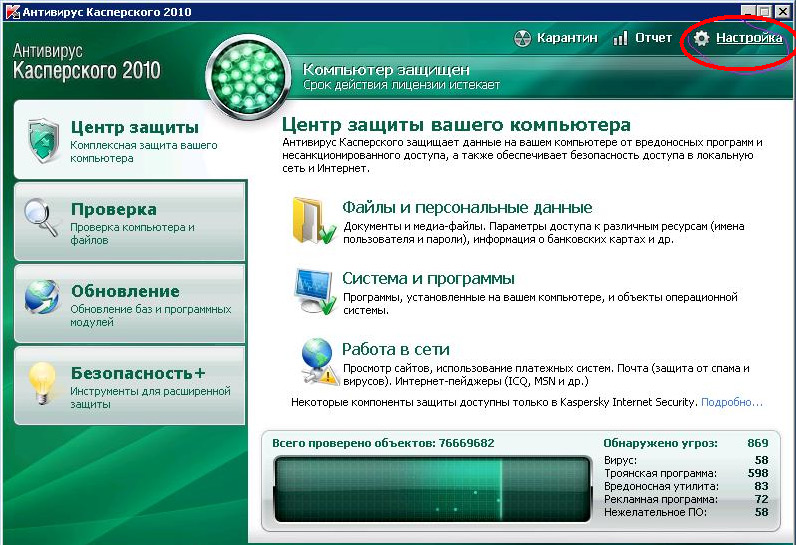Switch to the Проверка tab
This screenshot has height=545, width=796.
coord(130,222)
